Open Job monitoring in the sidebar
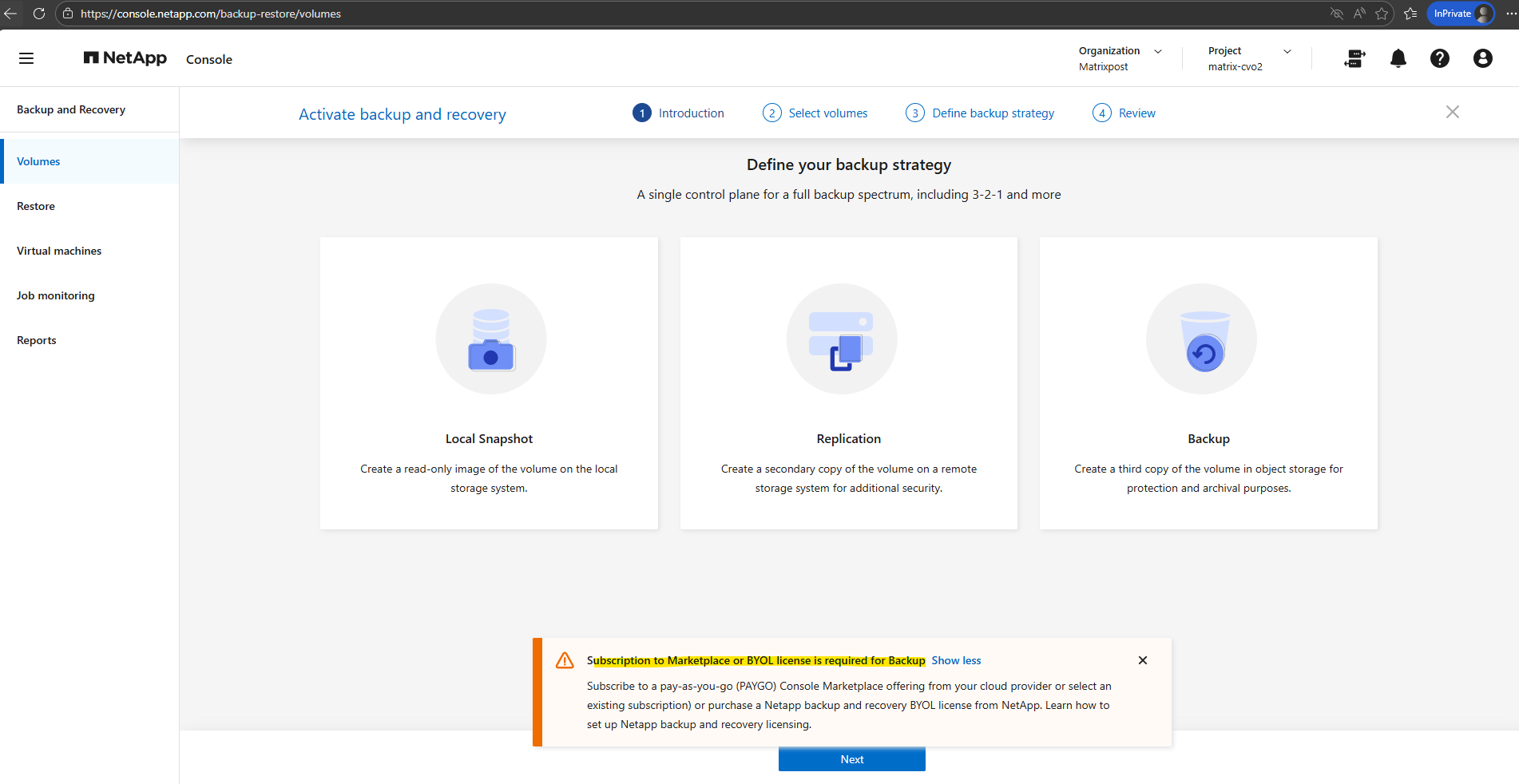Viewport: 1519px width, 784px height. [x=56, y=295]
